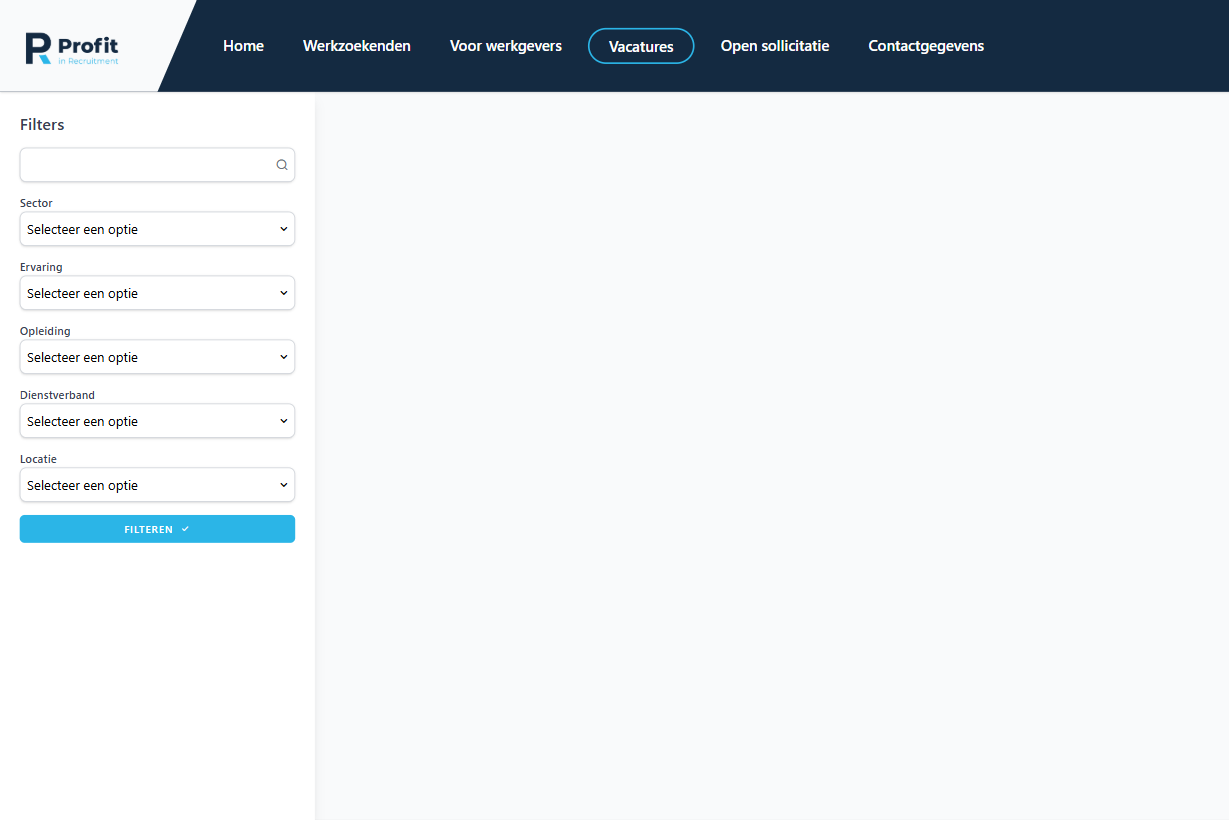Click the chevron arrow of the Ervaring select
The height and width of the screenshot is (820, 1229).
284,293
